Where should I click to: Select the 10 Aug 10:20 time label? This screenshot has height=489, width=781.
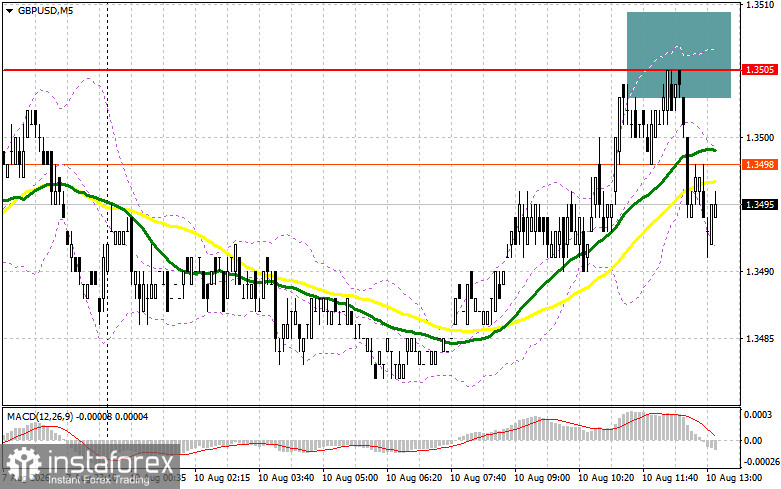pos(607,478)
